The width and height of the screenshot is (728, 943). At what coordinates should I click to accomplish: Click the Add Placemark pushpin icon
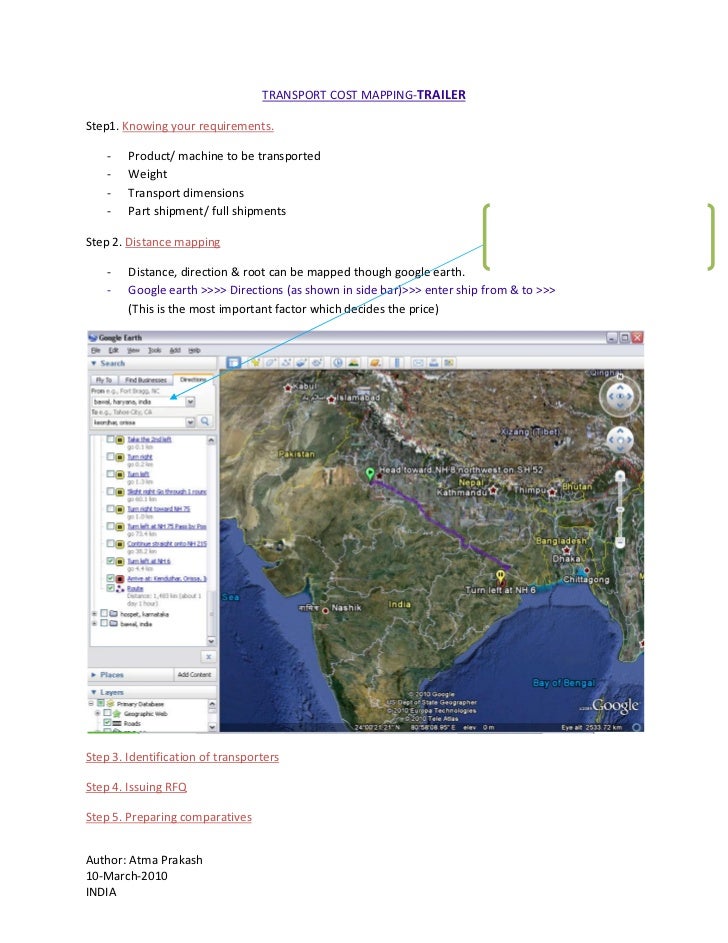[x=256, y=362]
